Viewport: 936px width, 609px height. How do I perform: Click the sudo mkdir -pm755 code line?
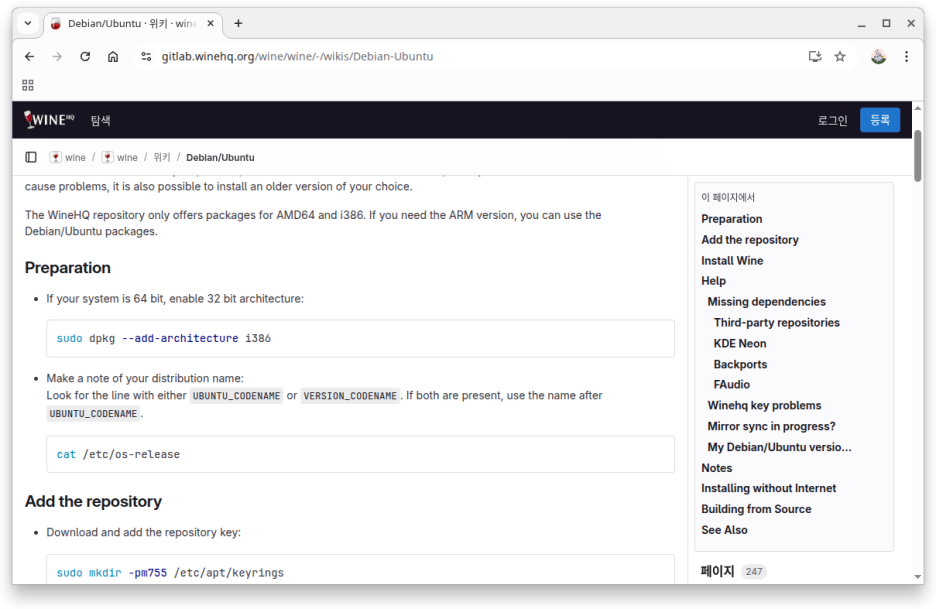(170, 573)
